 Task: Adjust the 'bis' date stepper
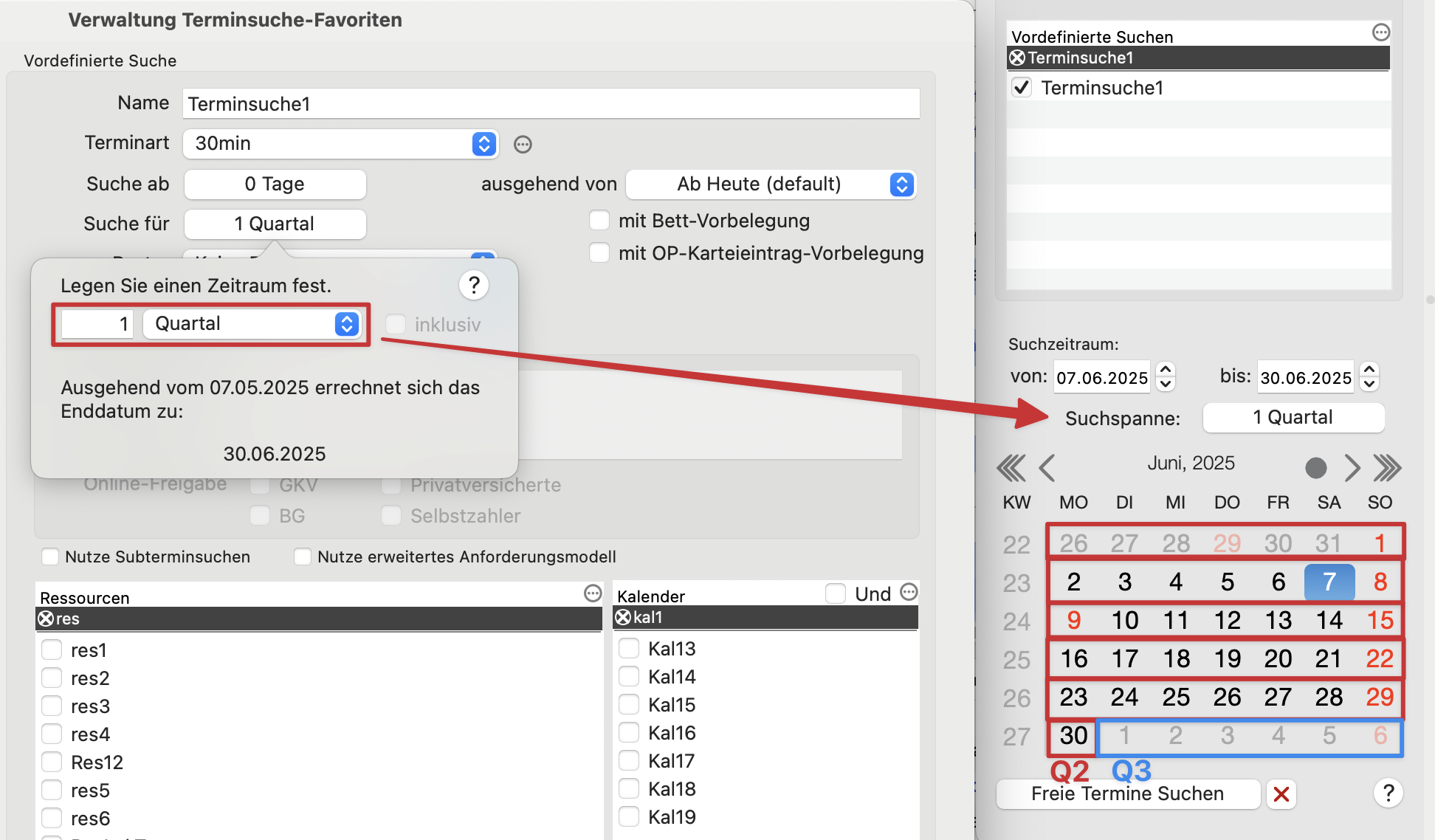(1369, 376)
